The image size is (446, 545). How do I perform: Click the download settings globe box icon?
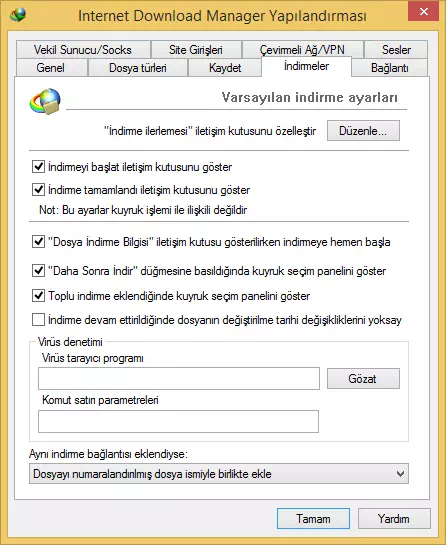pyautogui.click(x=45, y=101)
